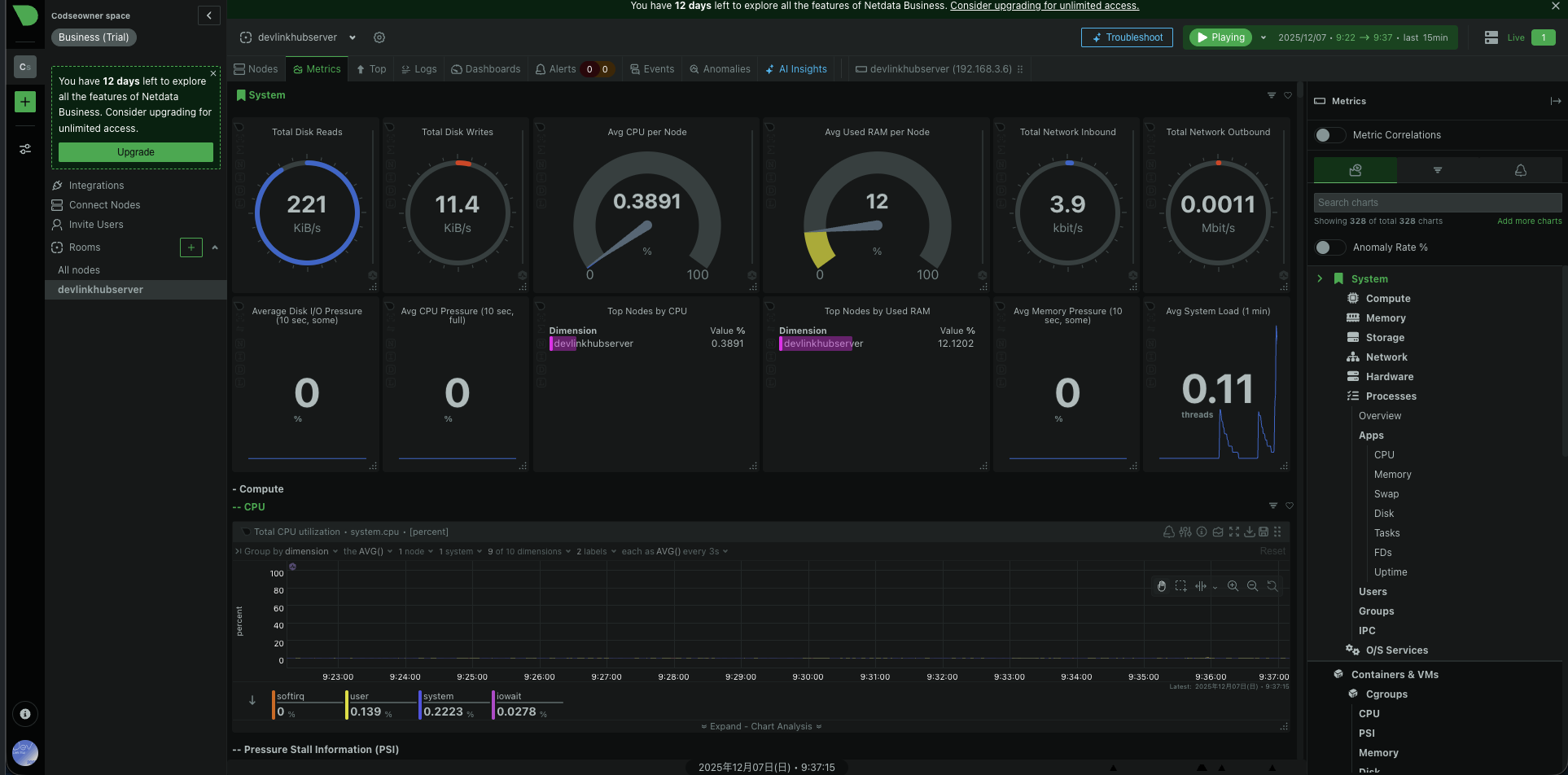This screenshot has height=775, width=1568.
Task: Expand the System tree chevron
Action: pos(1320,278)
